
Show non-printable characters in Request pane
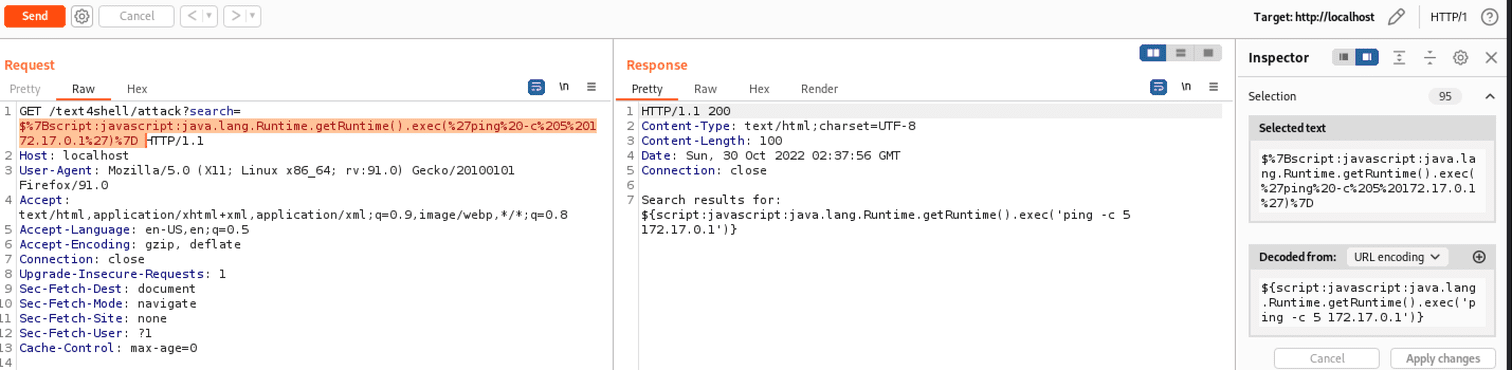(564, 88)
